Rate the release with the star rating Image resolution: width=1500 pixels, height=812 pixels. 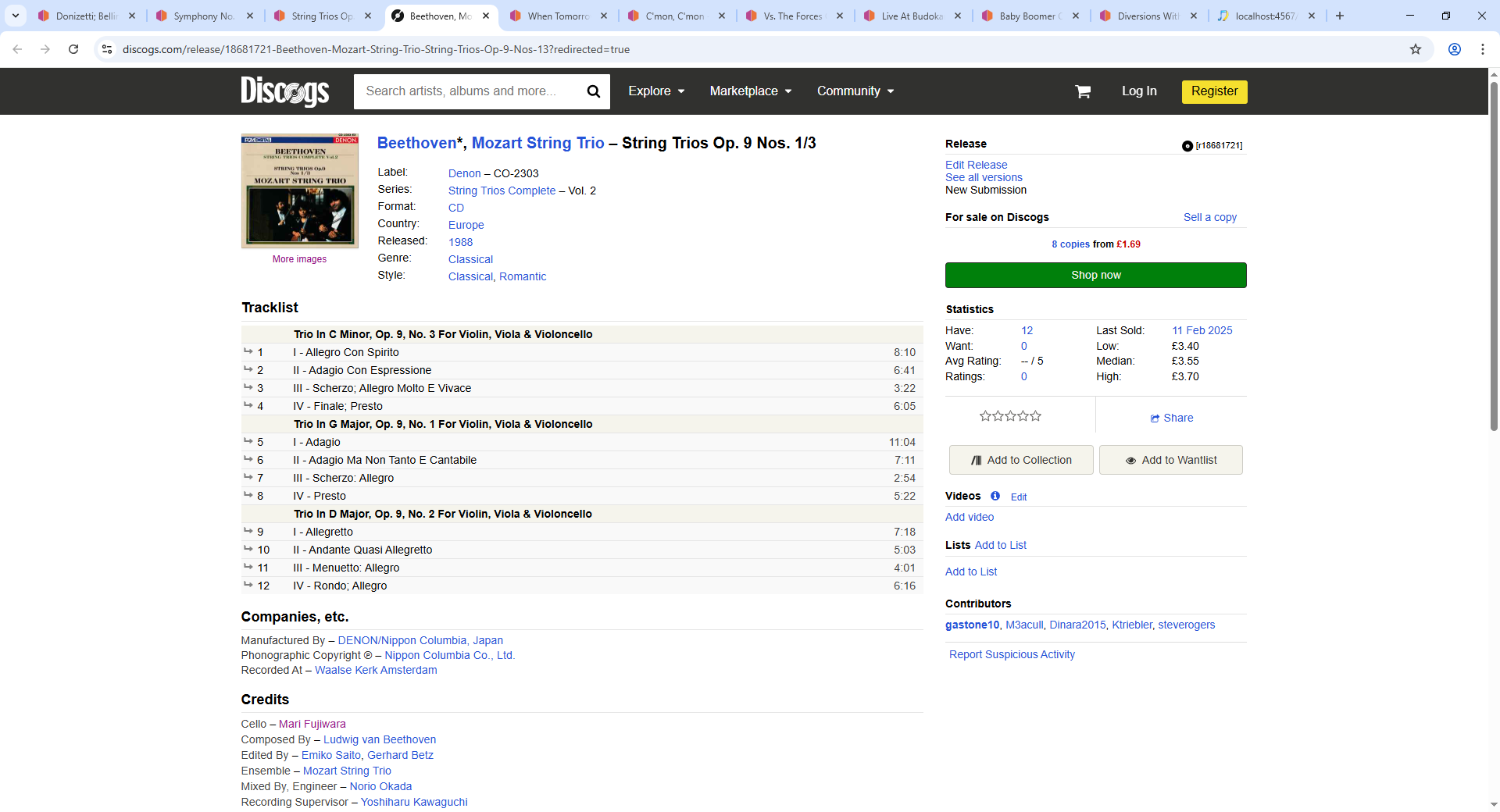pyautogui.click(x=1010, y=416)
